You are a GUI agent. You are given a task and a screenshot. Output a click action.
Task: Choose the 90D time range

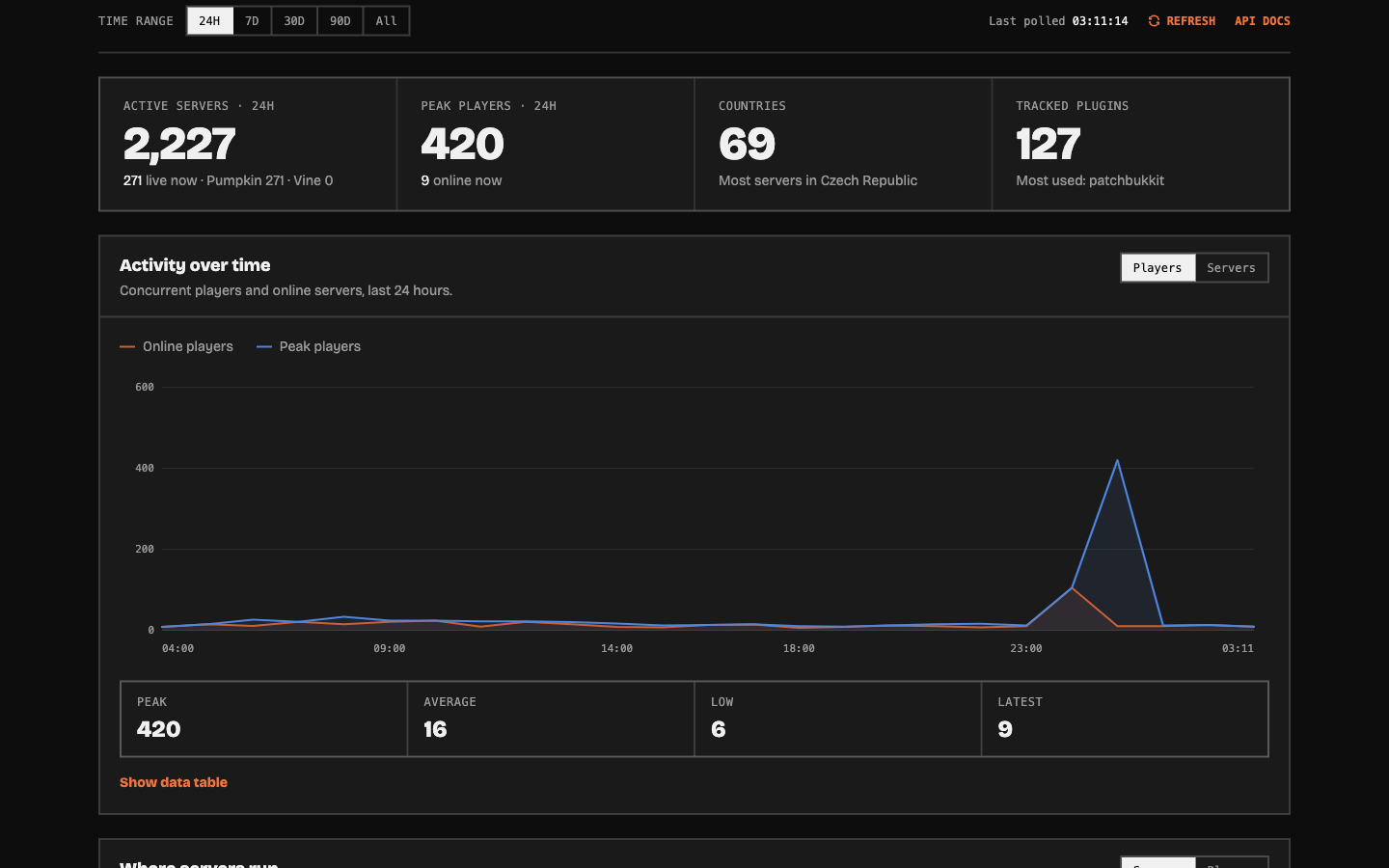point(340,21)
